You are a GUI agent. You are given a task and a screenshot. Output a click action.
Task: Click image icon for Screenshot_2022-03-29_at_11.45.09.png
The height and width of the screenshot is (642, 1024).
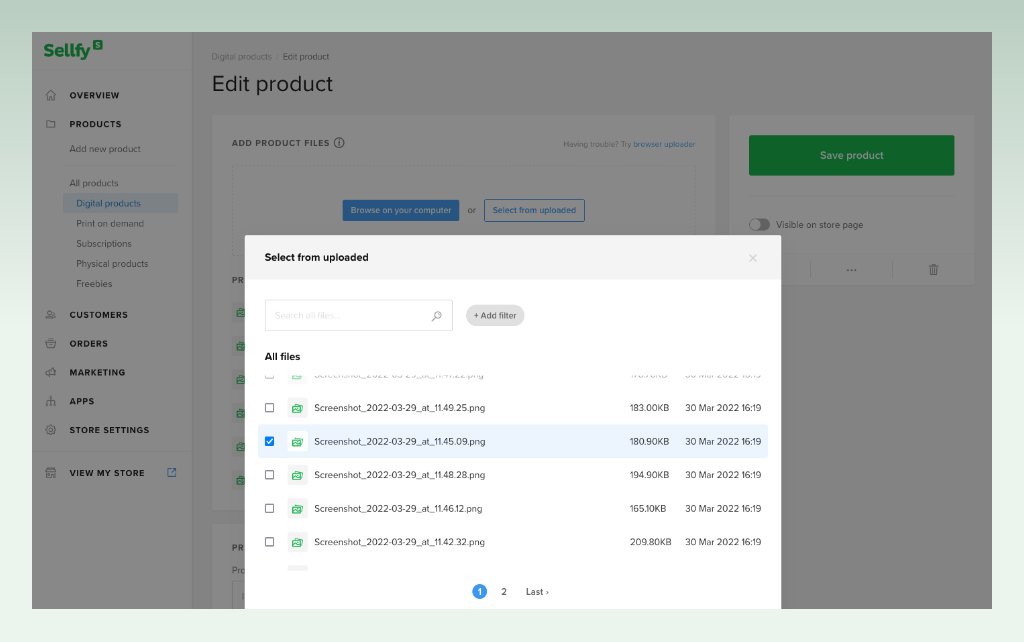coord(297,442)
